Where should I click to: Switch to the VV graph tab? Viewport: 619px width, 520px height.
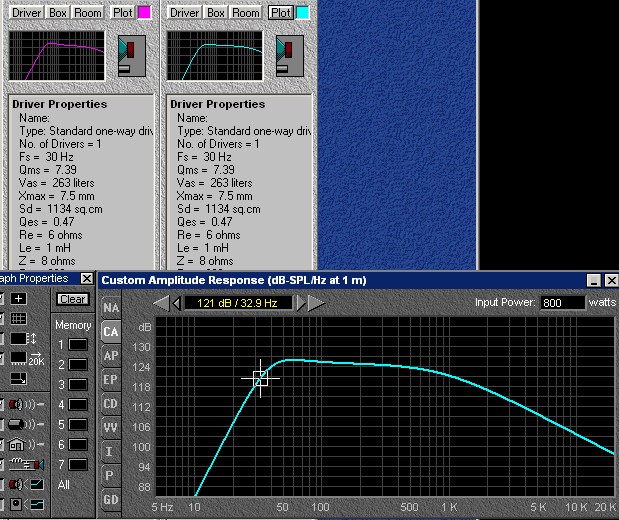[111, 427]
